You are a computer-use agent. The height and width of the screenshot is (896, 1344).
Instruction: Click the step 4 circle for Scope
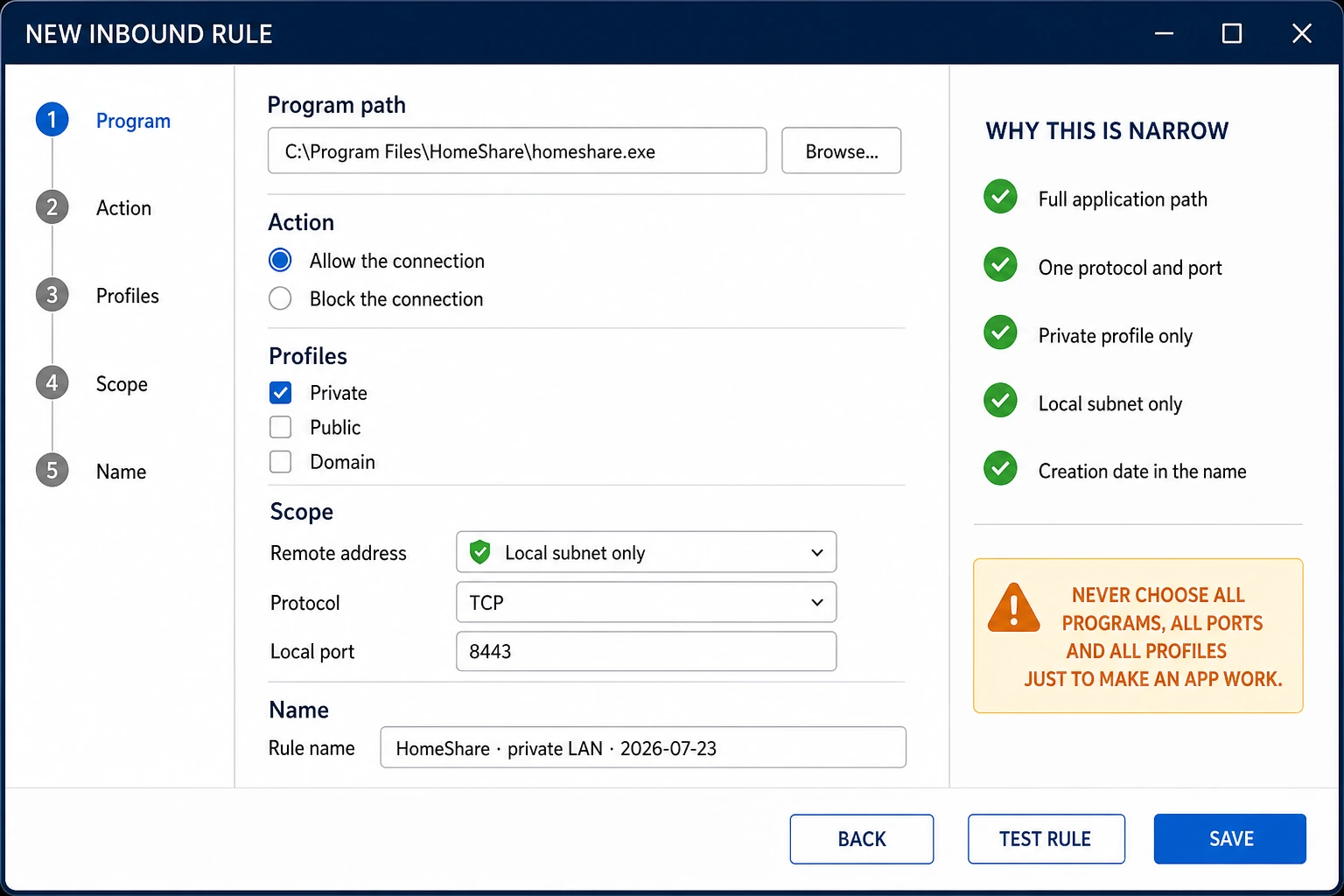click(x=52, y=383)
